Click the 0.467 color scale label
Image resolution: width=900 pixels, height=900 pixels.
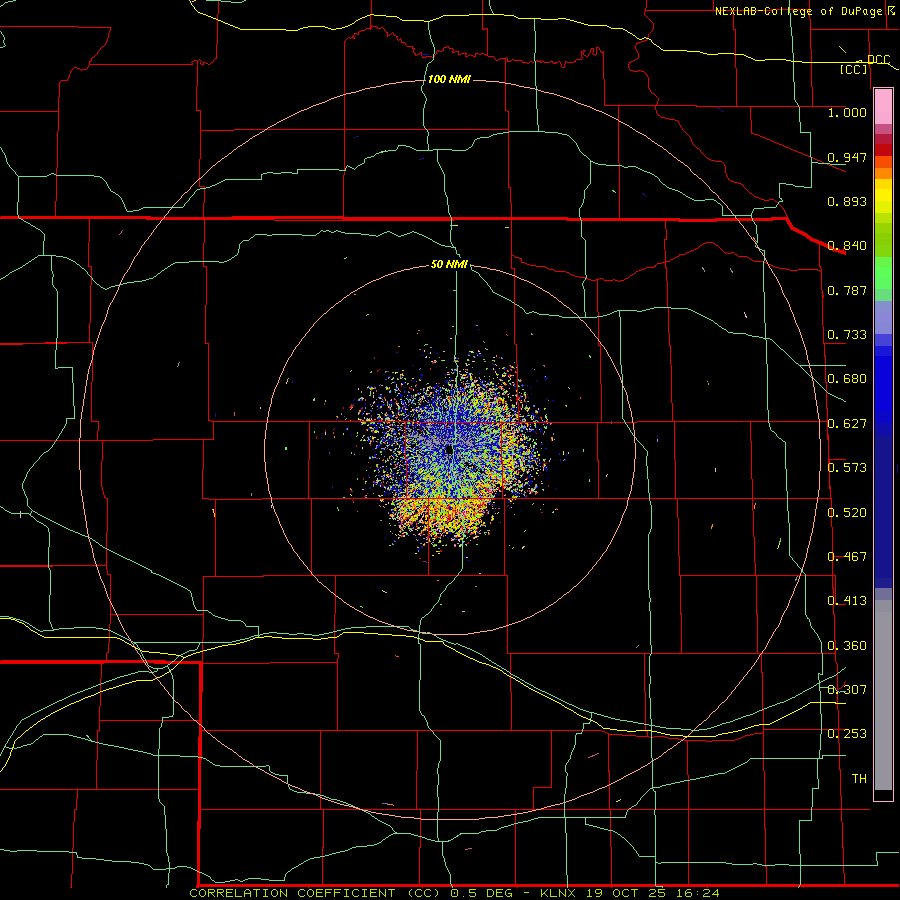[847, 557]
